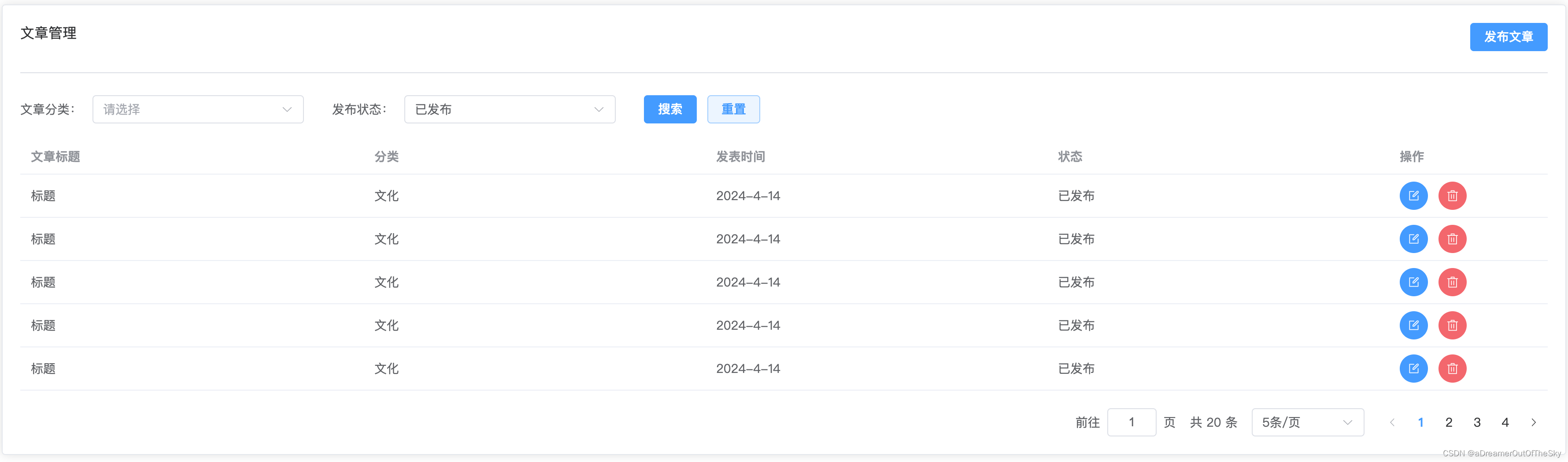Open editor for third row article
This screenshot has width=1568, height=462.
tap(1413, 282)
